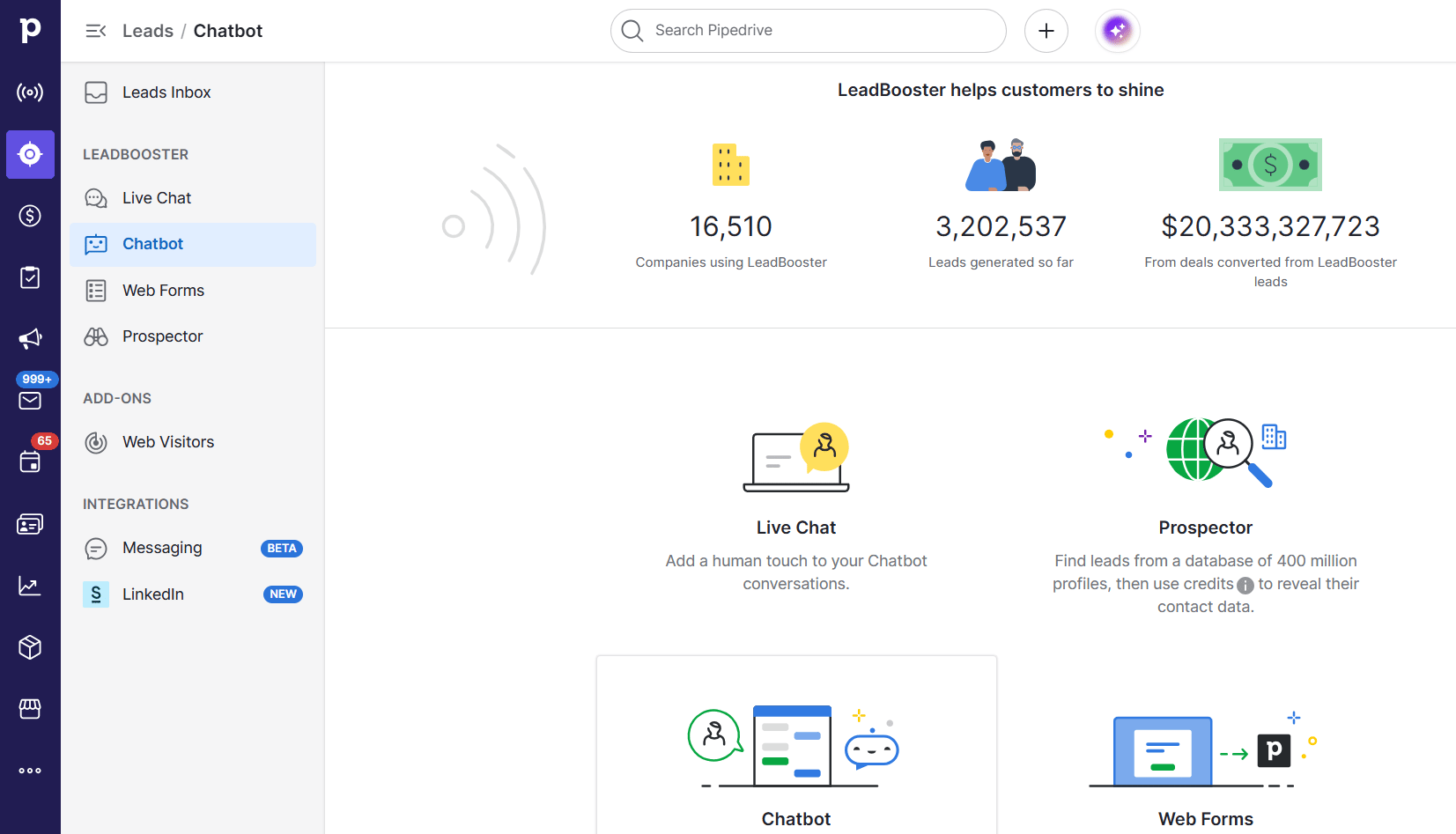Collapse the navigation sidebar
1456x834 pixels.
click(95, 30)
